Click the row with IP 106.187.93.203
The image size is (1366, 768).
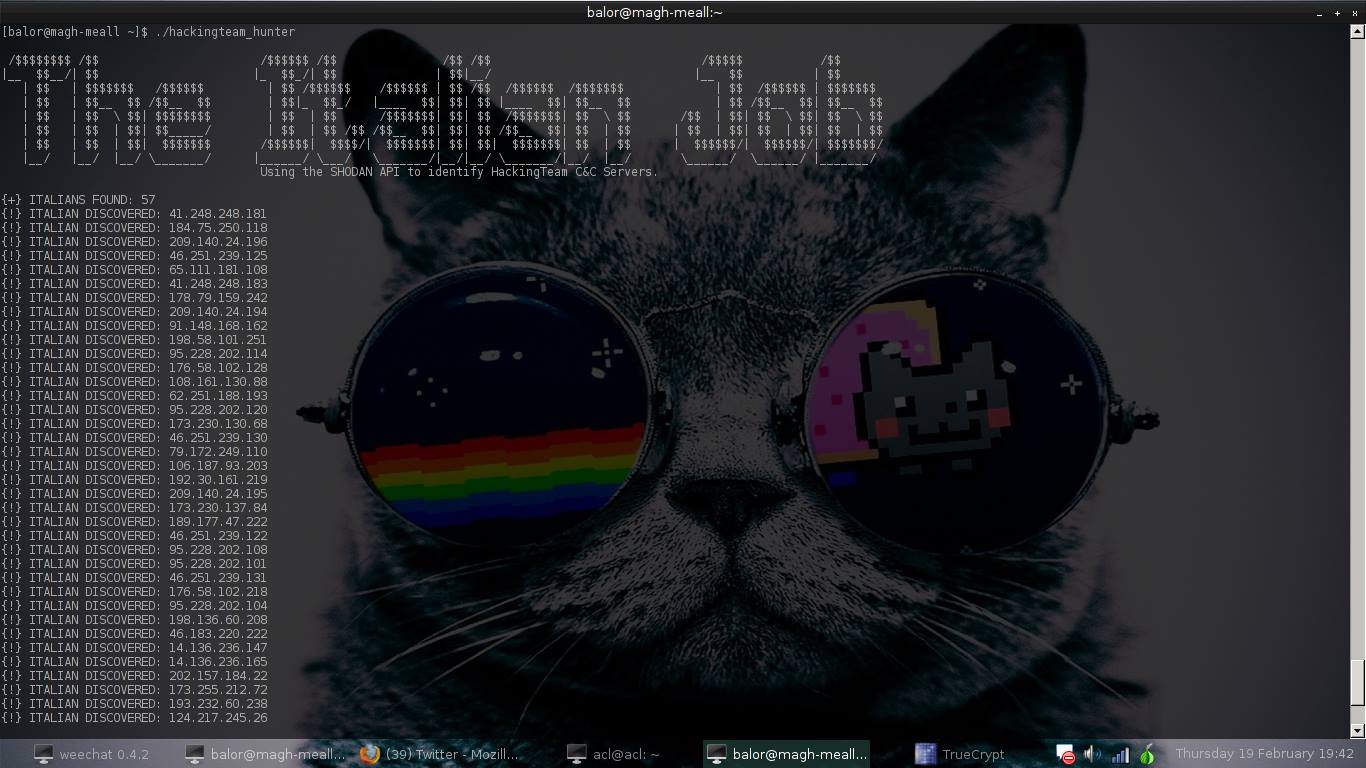[x=134, y=466]
